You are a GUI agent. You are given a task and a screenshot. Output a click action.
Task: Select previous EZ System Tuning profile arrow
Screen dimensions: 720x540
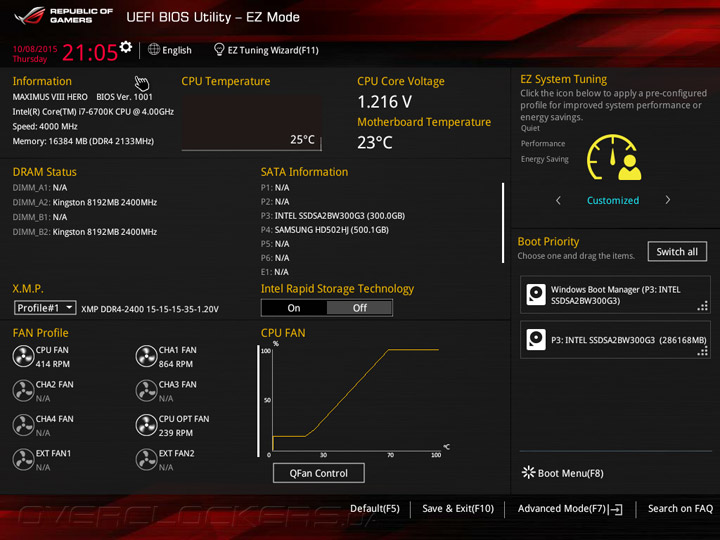558,200
